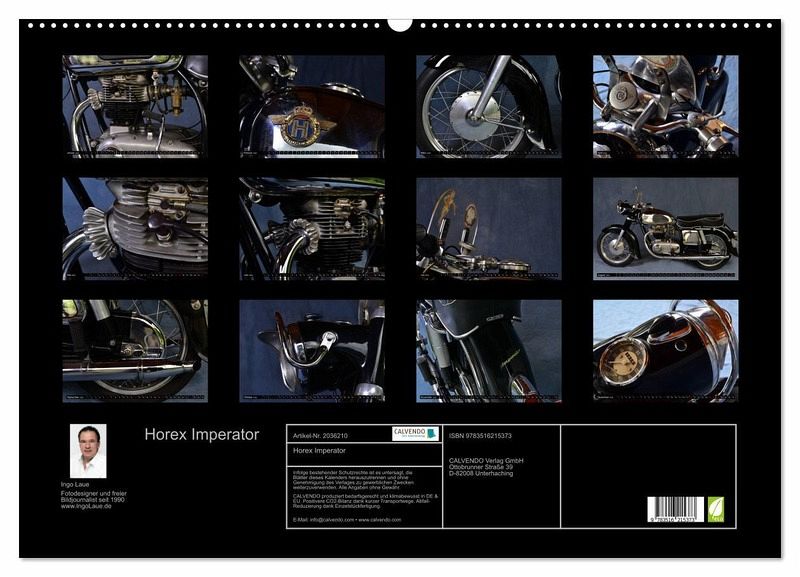Select the Horex tank badge emblem photo
The height and width of the screenshot is (577, 800).
pyautogui.click(x=312, y=107)
